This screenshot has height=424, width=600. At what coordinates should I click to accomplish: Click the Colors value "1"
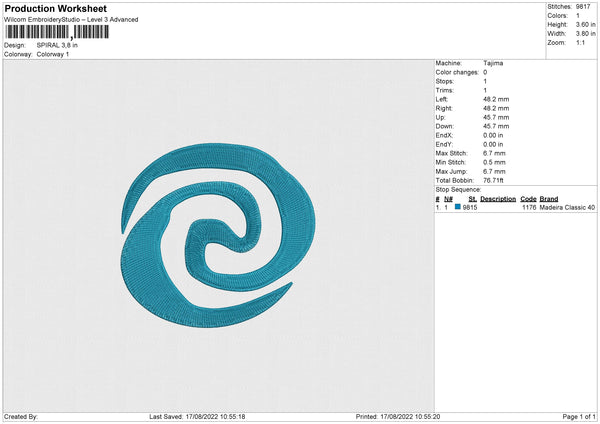coord(578,16)
